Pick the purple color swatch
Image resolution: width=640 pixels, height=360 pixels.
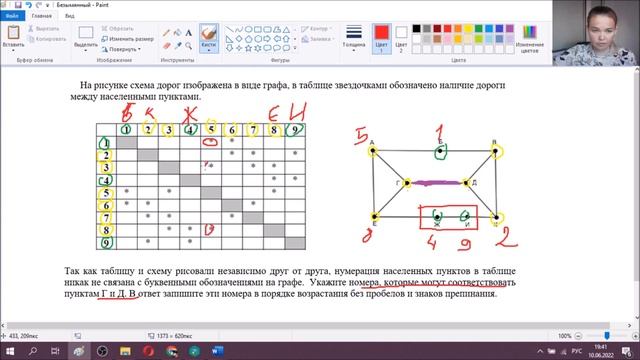(x=510, y=29)
